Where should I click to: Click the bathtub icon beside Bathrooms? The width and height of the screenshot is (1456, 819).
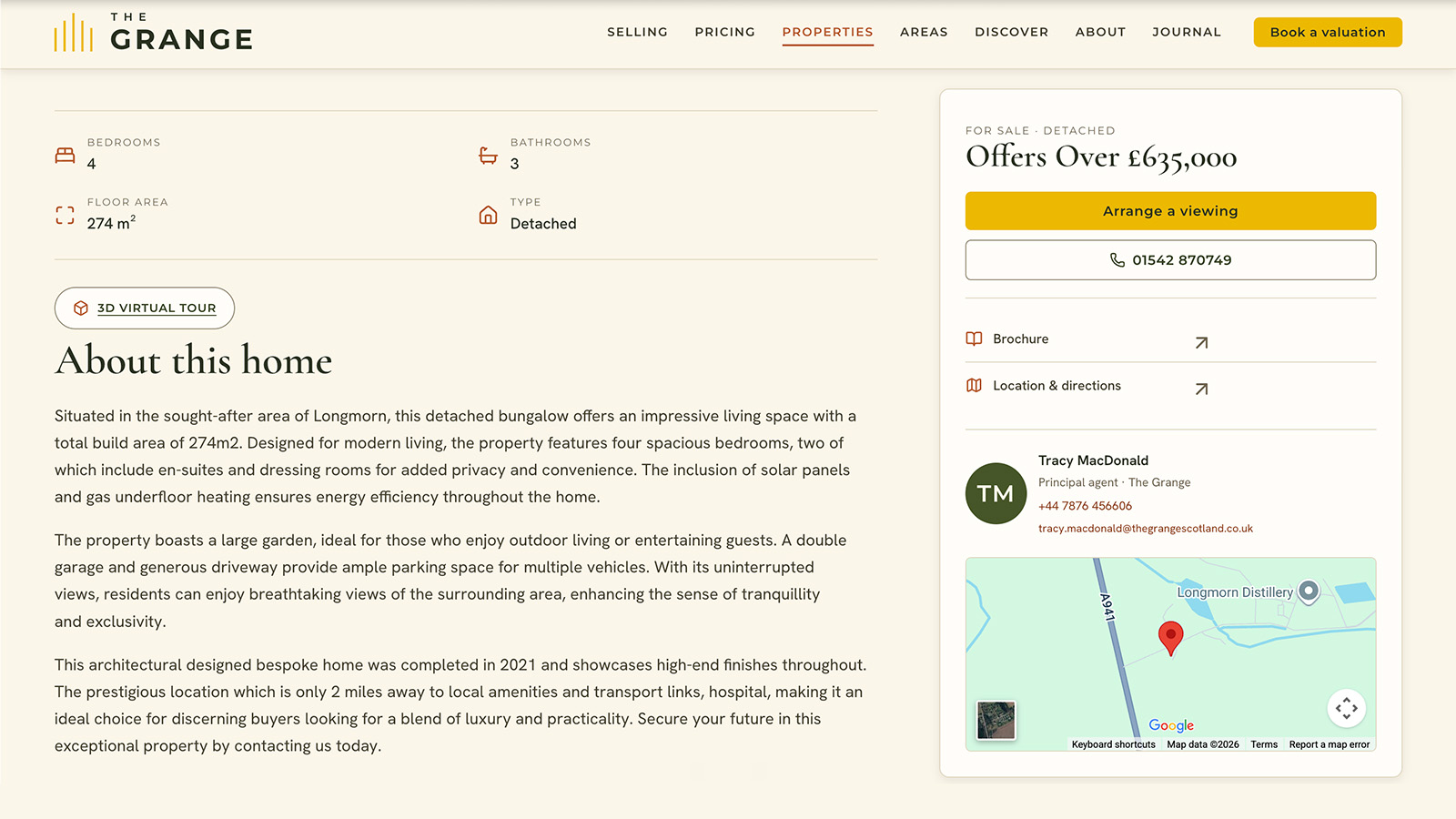point(489,156)
